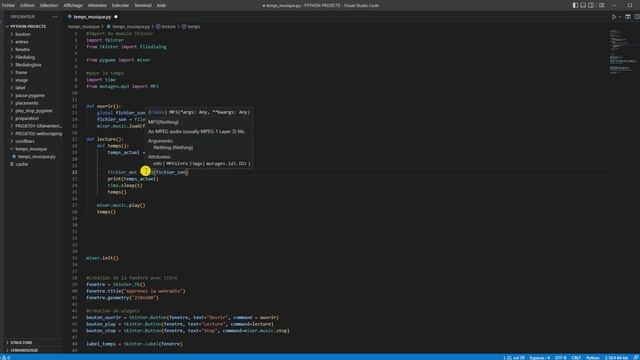The width and height of the screenshot is (640, 360).
Task: Run the Python file with play icon
Action: tap(613, 17)
